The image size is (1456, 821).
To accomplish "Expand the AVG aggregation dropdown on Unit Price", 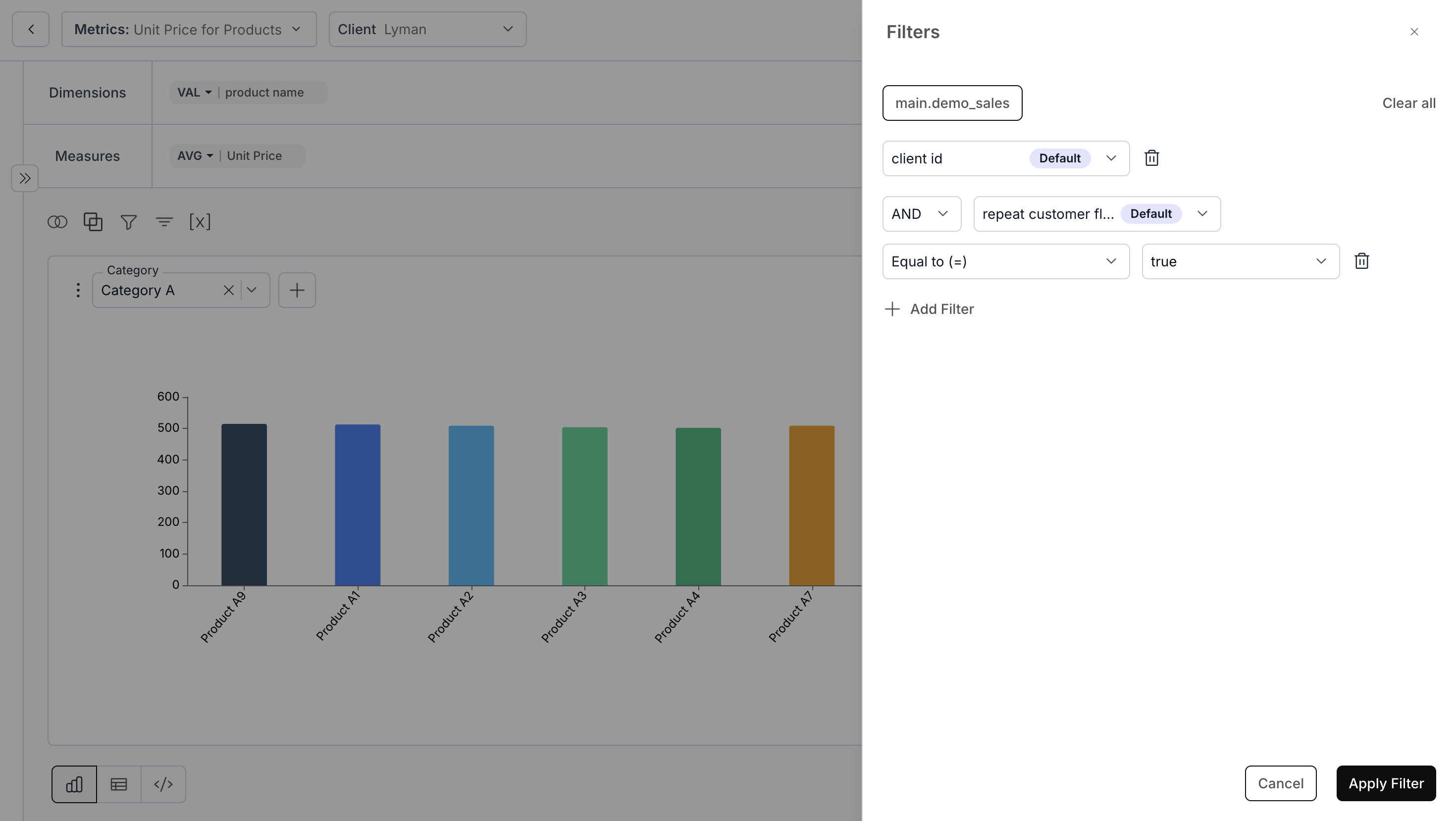I will point(195,155).
